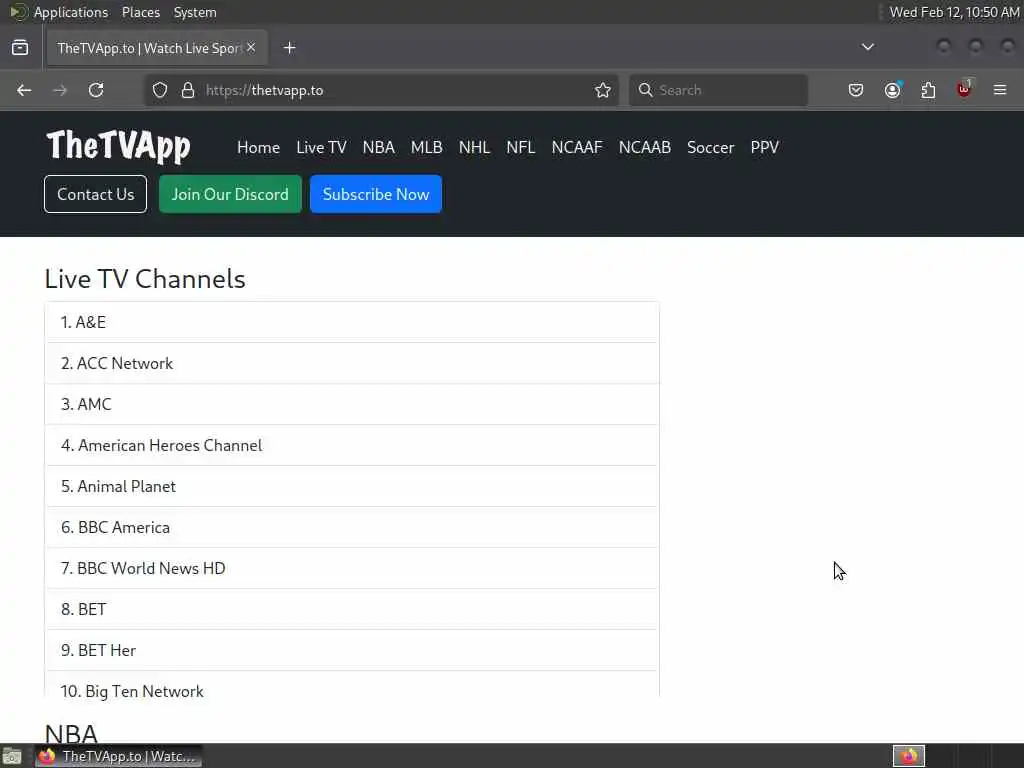Click the forward navigation arrow
This screenshot has height=768, width=1024.
click(x=60, y=90)
